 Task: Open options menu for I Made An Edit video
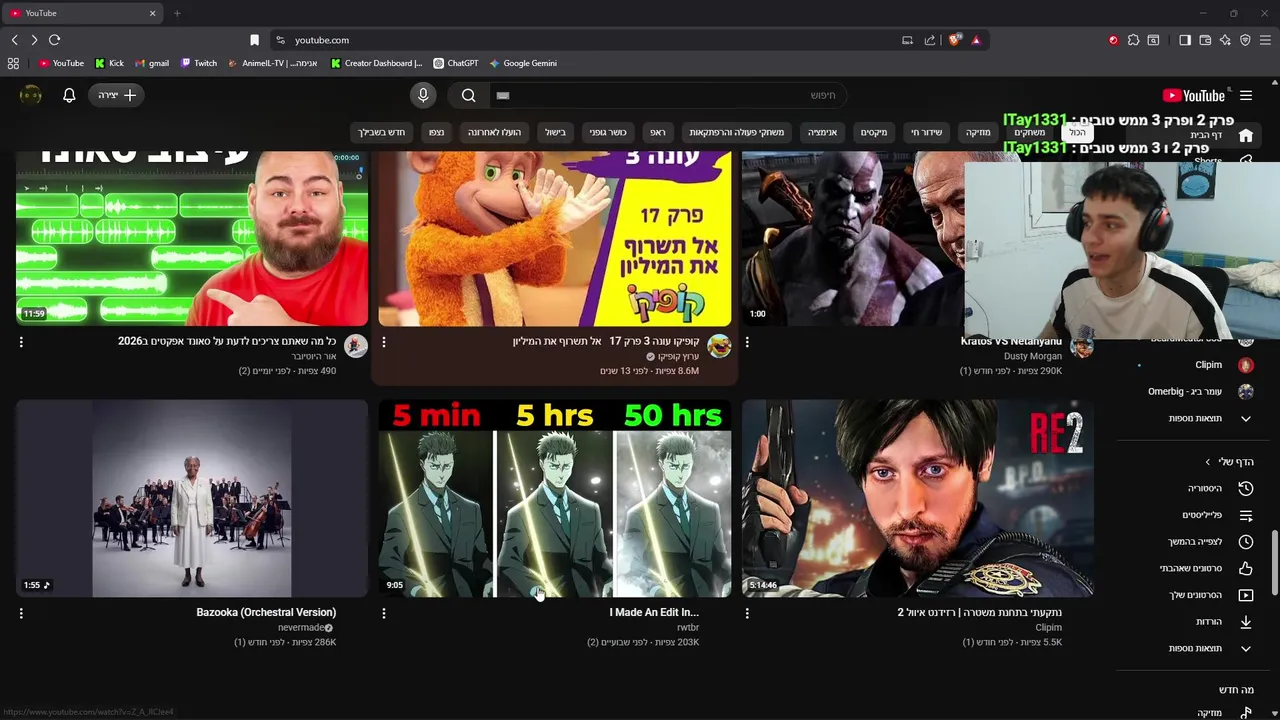(384, 613)
